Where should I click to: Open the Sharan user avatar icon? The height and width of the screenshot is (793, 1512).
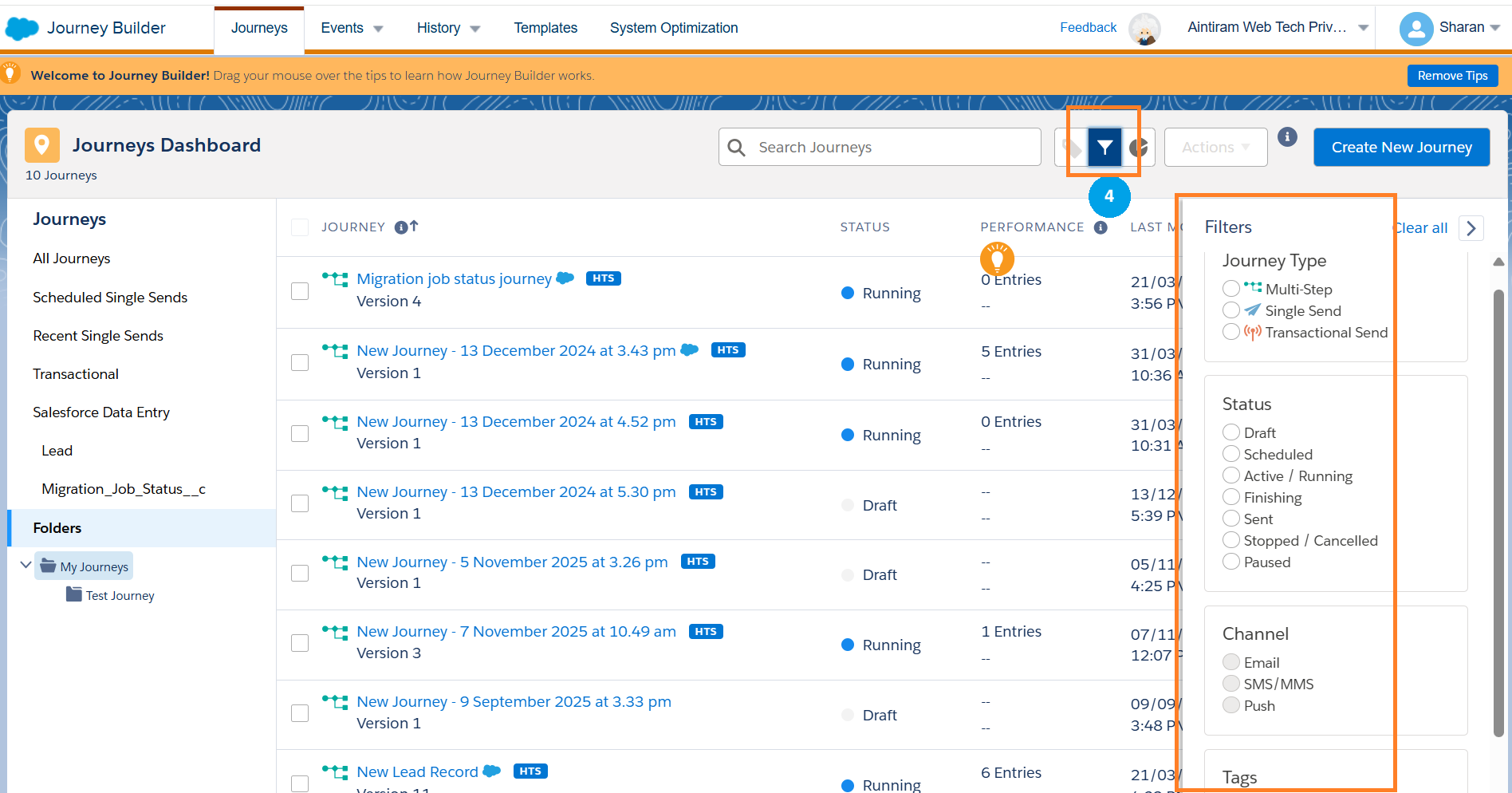(x=1416, y=29)
